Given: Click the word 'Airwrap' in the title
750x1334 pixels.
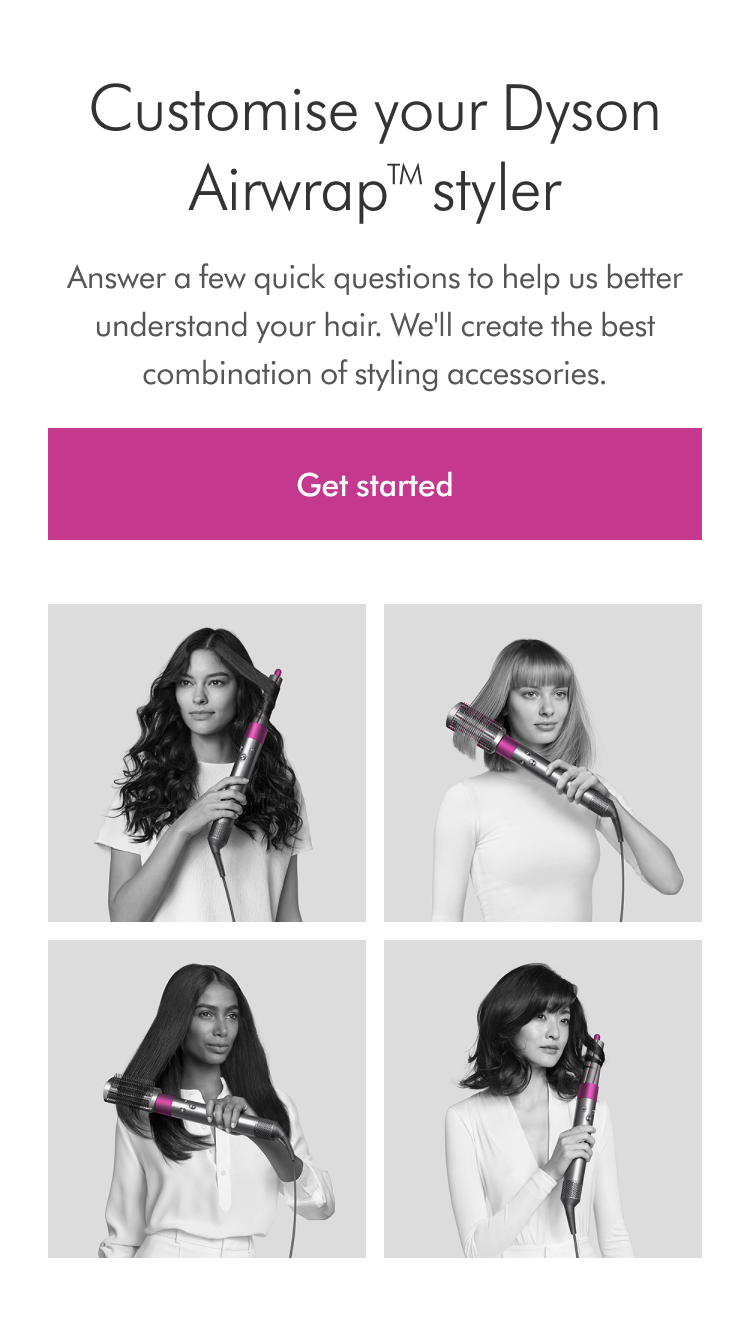Looking at the screenshot, I should click(x=288, y=191).
